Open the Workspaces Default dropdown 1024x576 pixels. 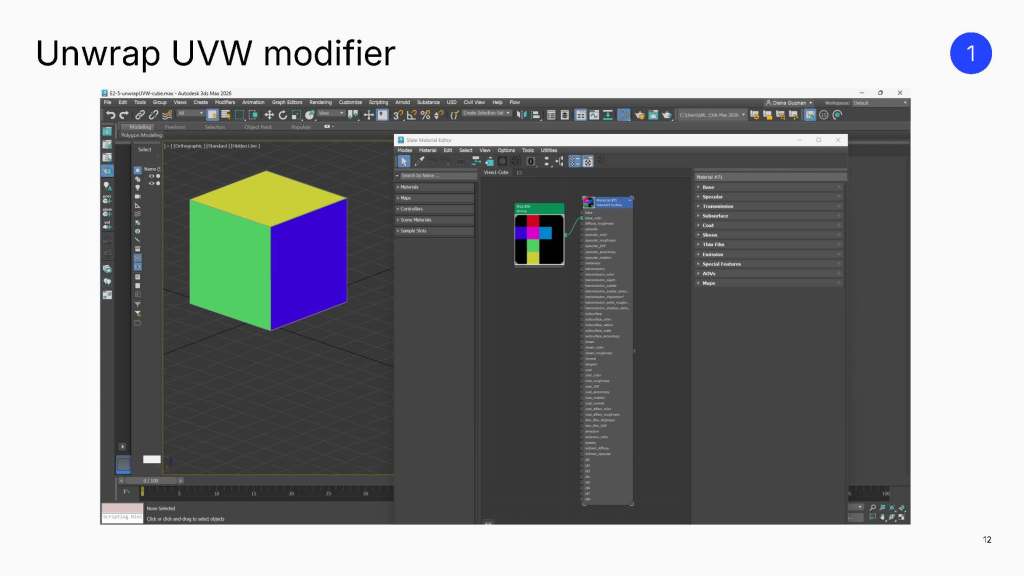(879, 103)
